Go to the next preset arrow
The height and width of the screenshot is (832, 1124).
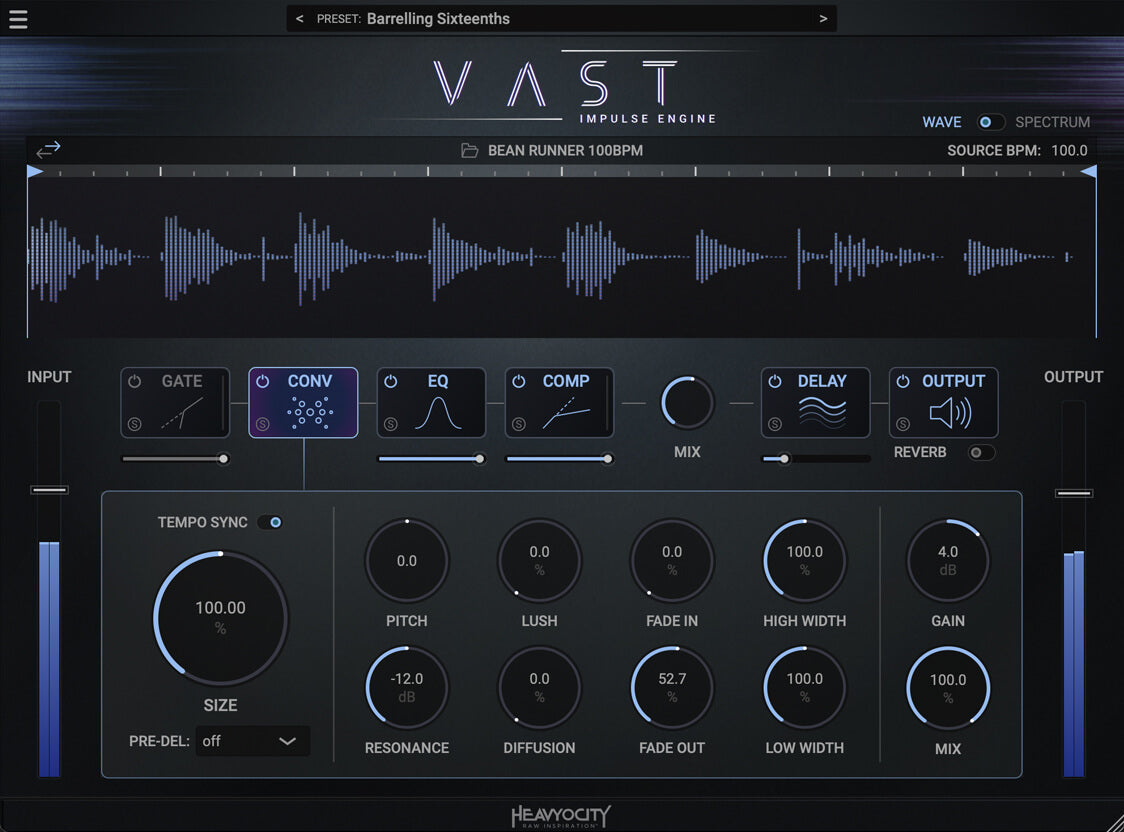pyautogui.click(x=823, y=19)
